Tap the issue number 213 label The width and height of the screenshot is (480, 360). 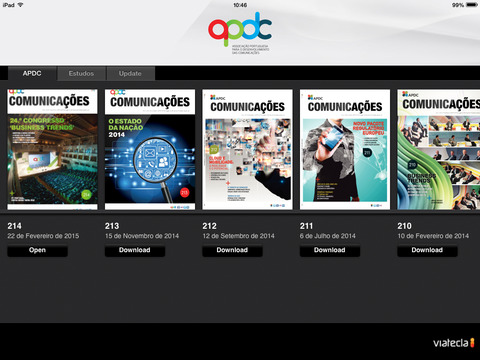[x=112, y=226]
